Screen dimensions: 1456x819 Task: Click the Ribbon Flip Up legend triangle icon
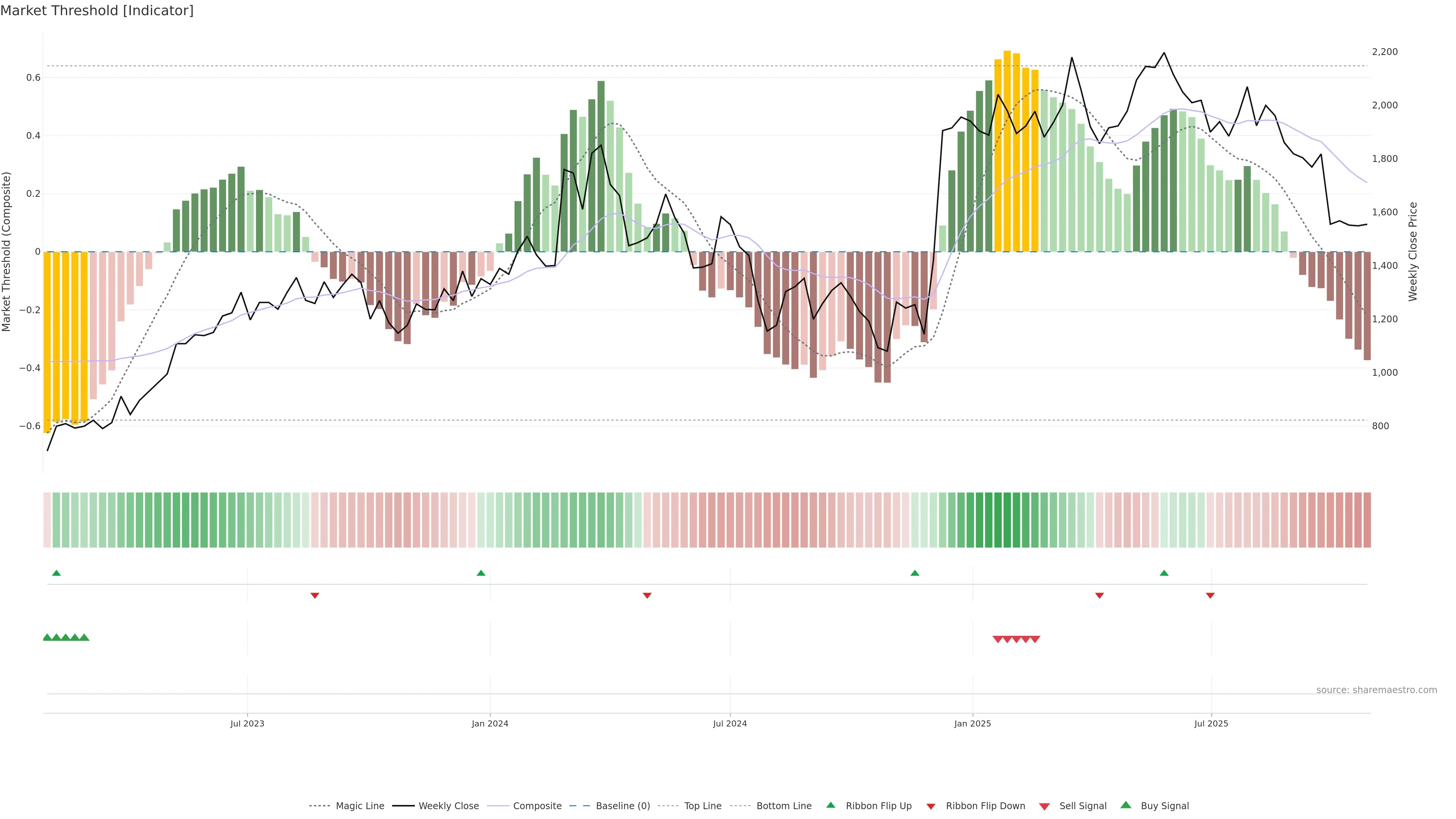pos(831,805)
